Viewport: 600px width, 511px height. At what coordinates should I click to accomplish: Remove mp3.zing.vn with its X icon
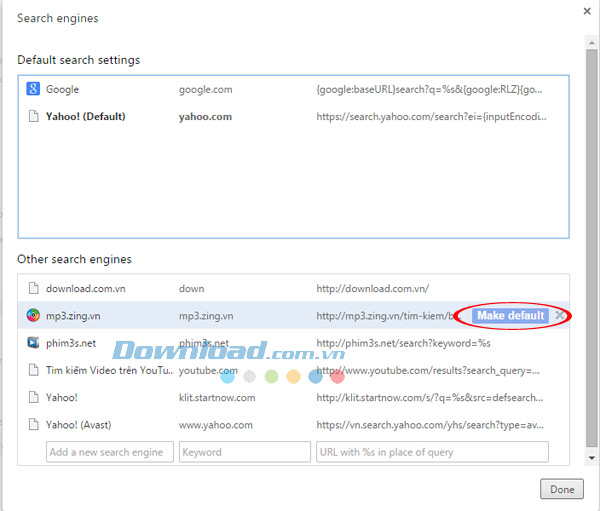(x=559, y=315)
